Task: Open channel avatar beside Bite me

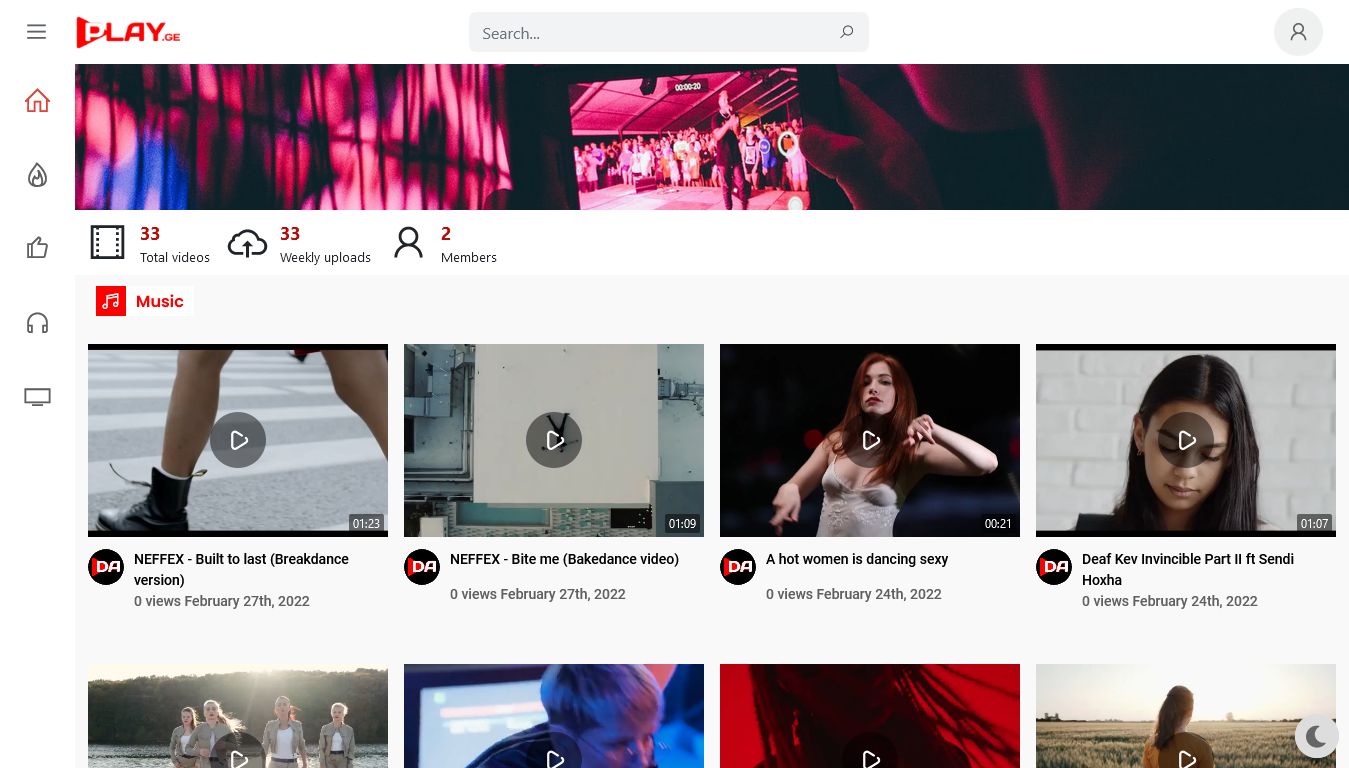Action: 422,567
